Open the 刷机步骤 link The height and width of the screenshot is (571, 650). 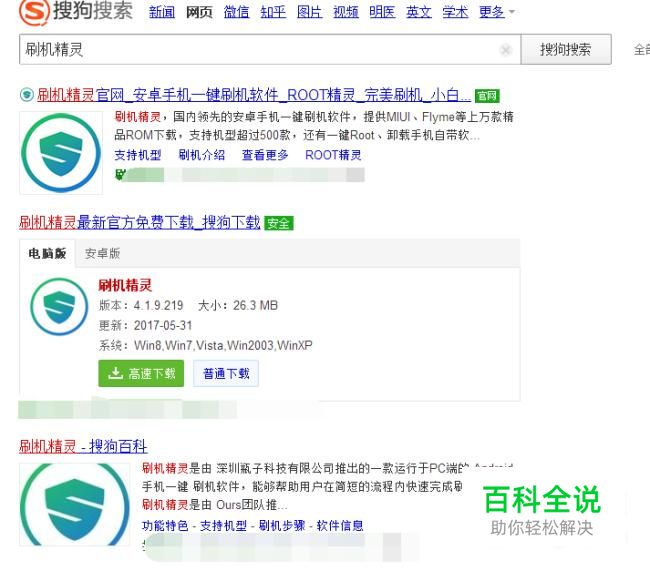coord(282,526)
